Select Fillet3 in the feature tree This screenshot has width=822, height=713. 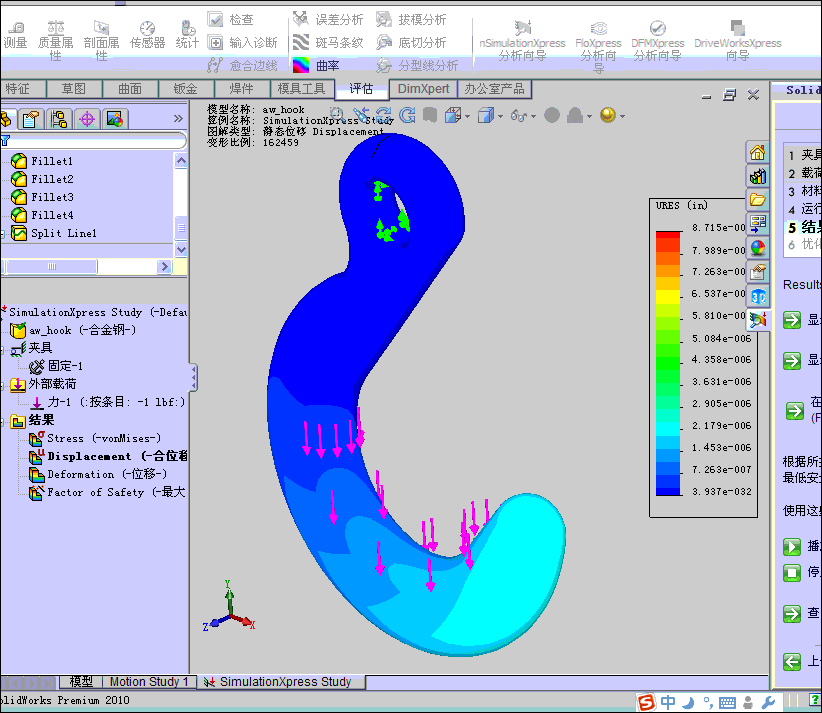42,197
